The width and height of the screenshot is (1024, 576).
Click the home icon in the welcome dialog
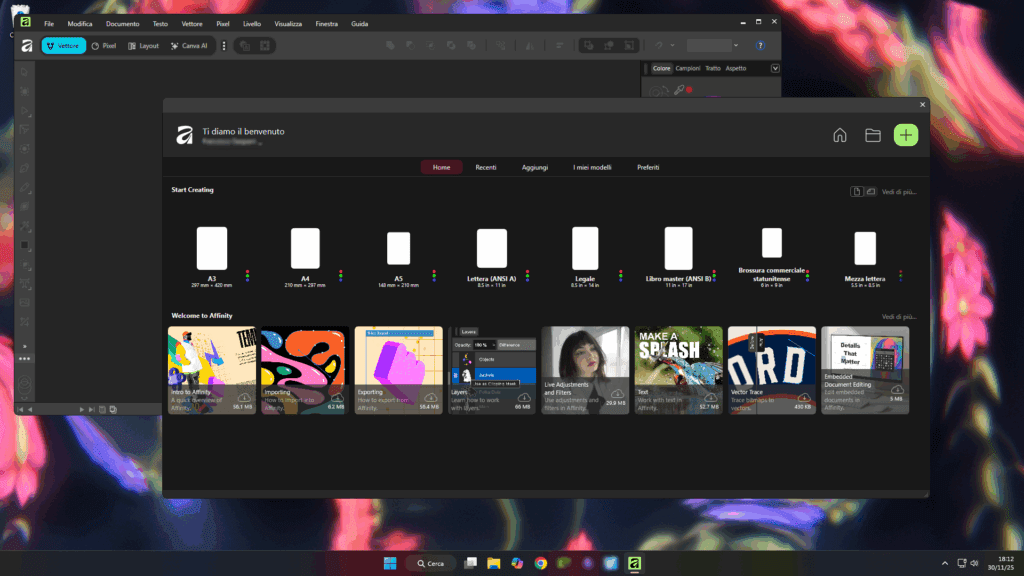(x=840, y=134)
